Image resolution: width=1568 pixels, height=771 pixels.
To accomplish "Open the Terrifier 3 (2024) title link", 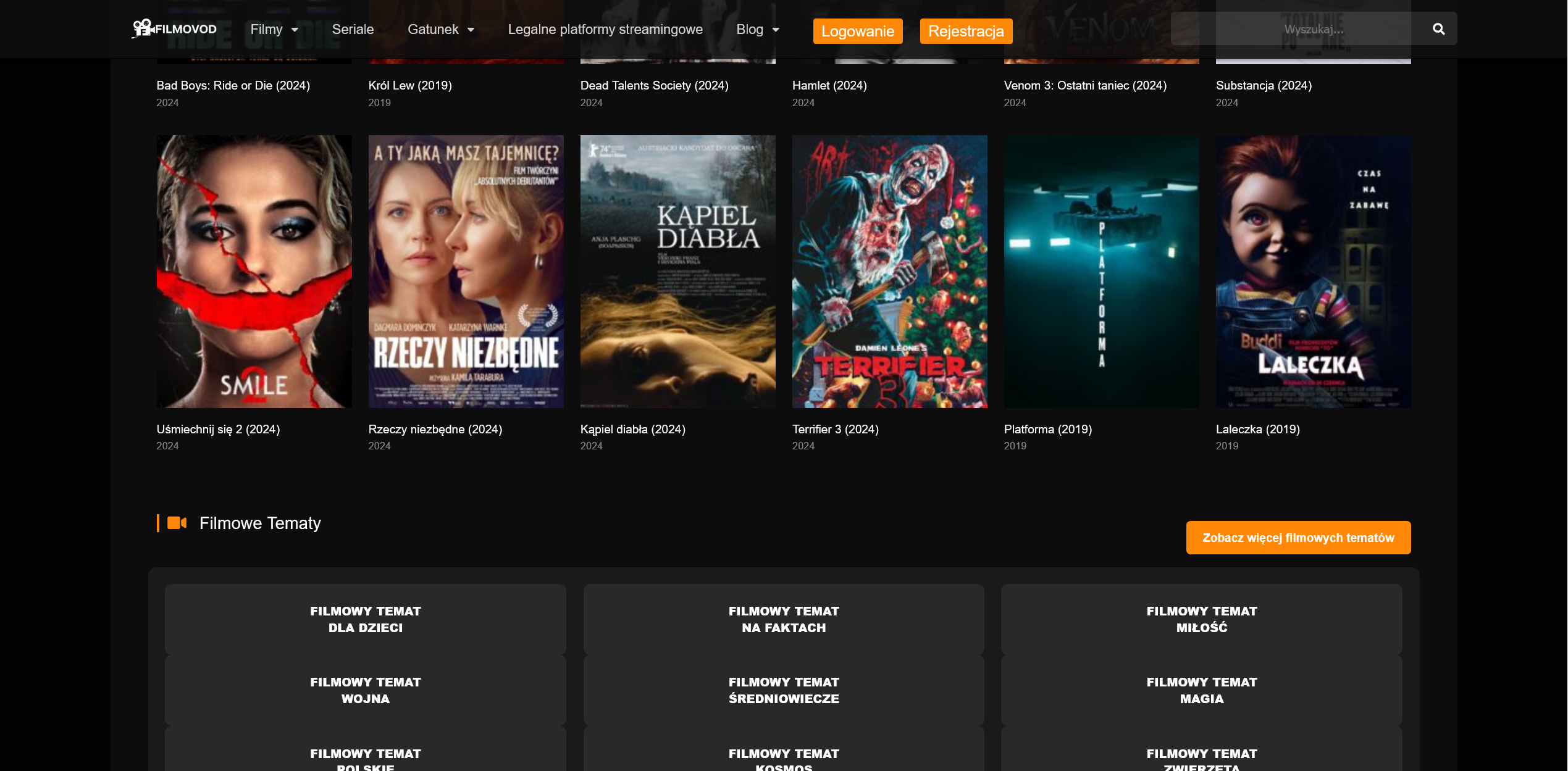I will coord(836,429).
